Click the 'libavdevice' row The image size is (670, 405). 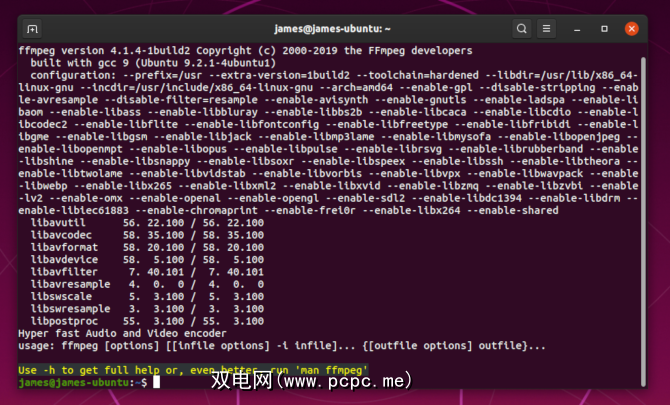147,260
